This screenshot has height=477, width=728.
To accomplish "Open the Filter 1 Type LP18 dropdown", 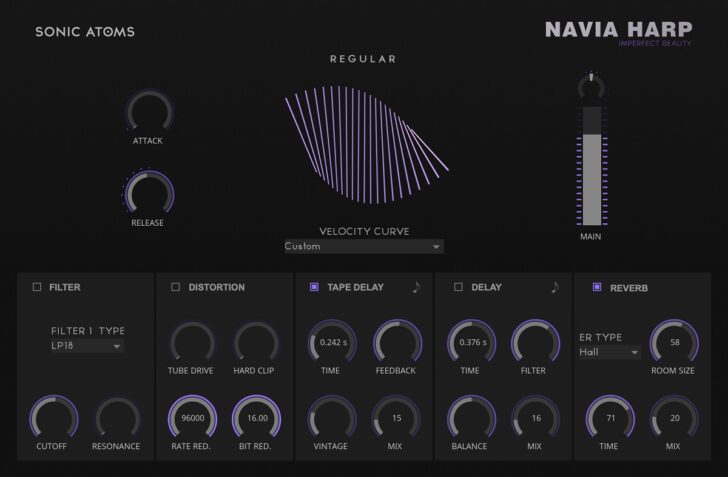I will 87,346.
